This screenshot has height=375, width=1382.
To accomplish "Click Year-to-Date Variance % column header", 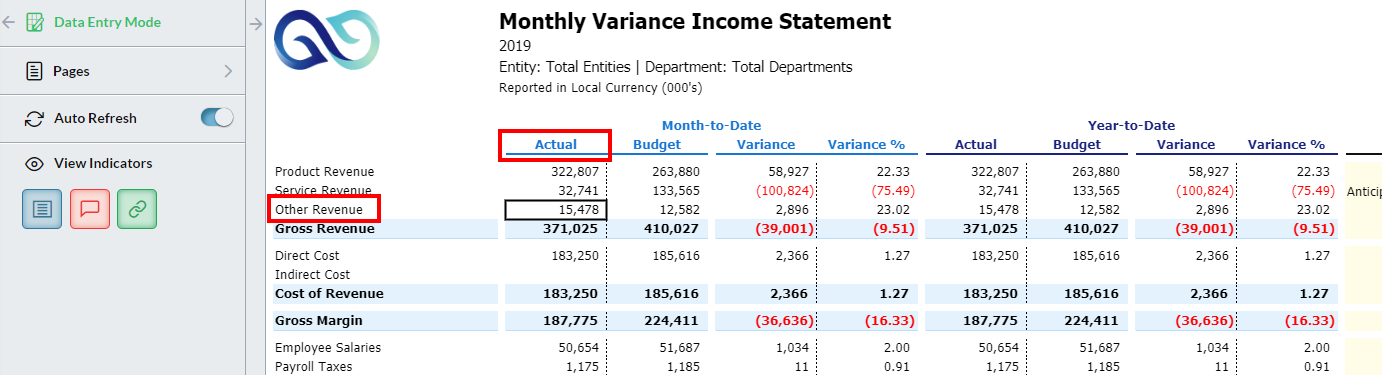I will 1286,145.
